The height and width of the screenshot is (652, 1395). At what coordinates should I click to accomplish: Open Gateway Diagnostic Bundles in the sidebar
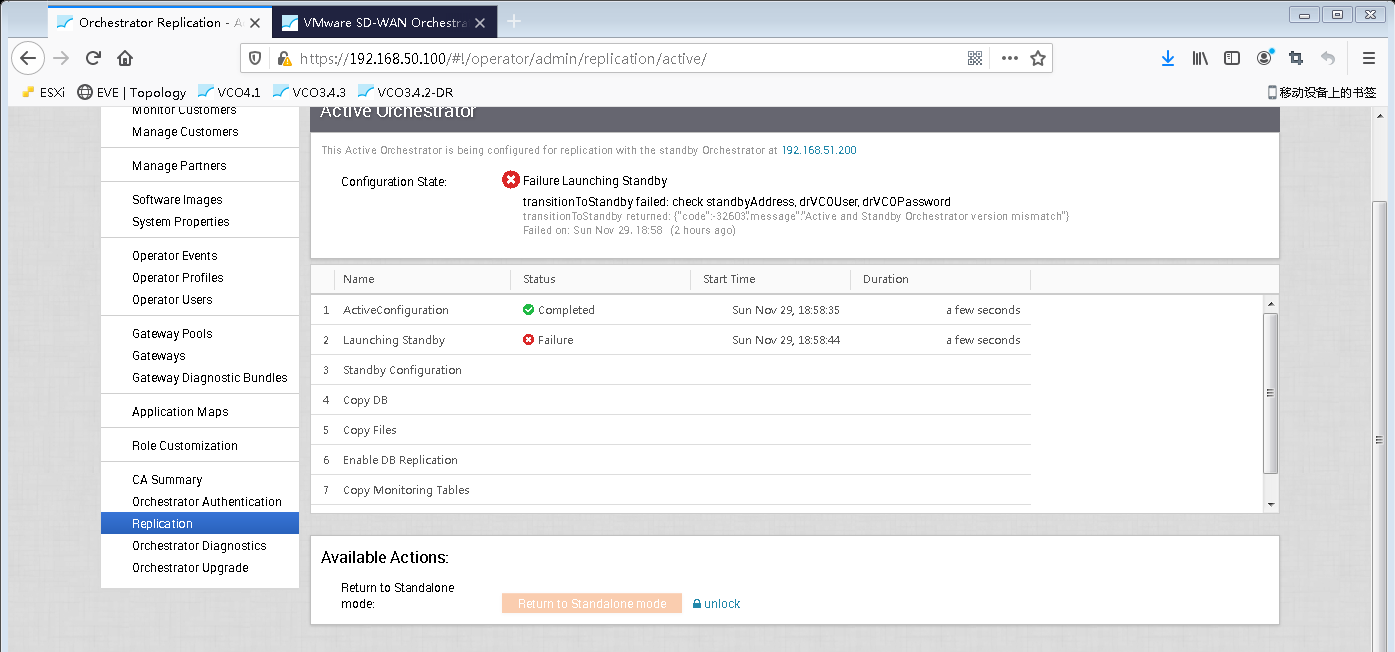click(210, 378)
